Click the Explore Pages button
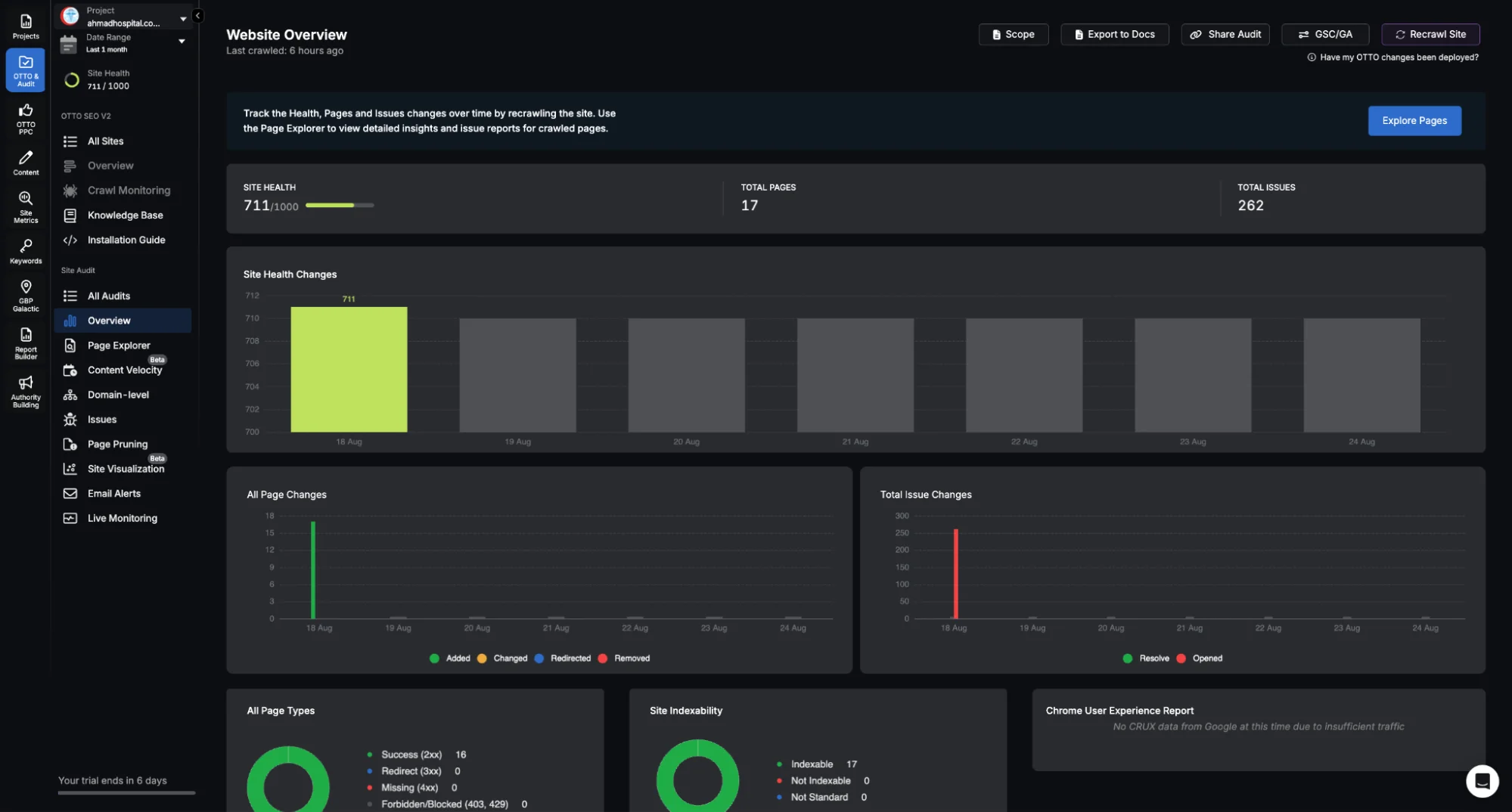Viewport: 1512px width, 812px height. [x=1414, y=121]
